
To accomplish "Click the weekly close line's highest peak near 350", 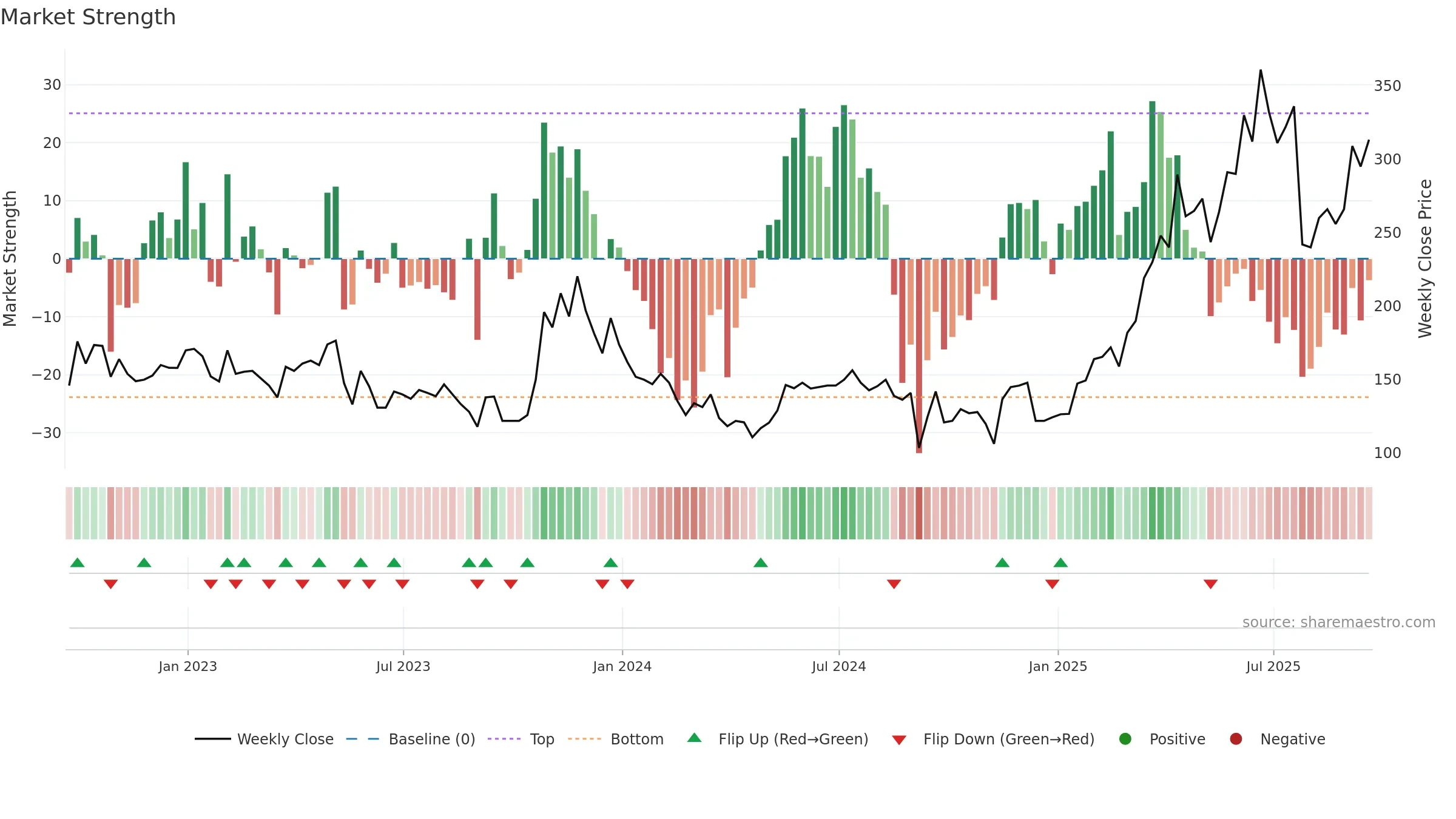I will [x=1261, y=70].
